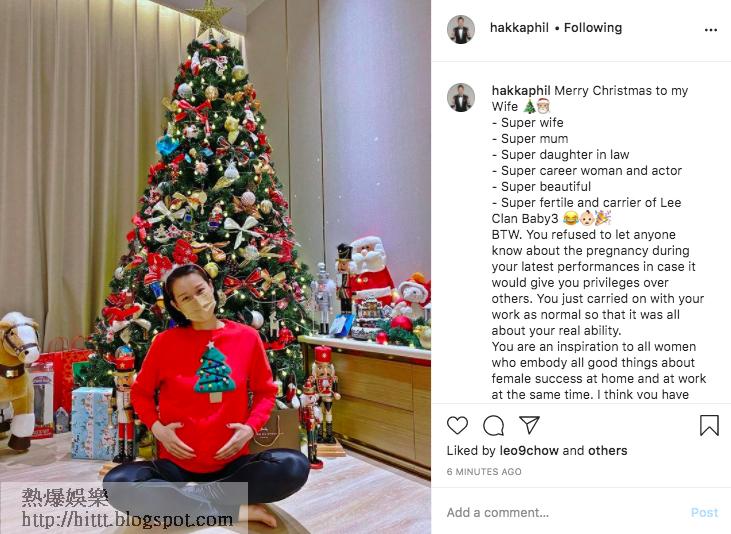Click the gold star atop the tree
The width and height of the screenshot is (731, 534).
tap(209, 15)
